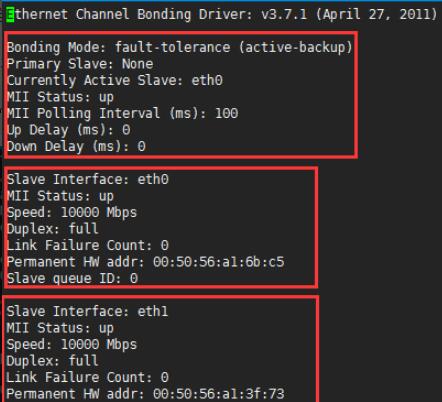Image resolution: width=442 pixels, height=402 pixels.
Task: Click the MAC address 00:50:56:a1:3f:73
Action: (219, 394)
